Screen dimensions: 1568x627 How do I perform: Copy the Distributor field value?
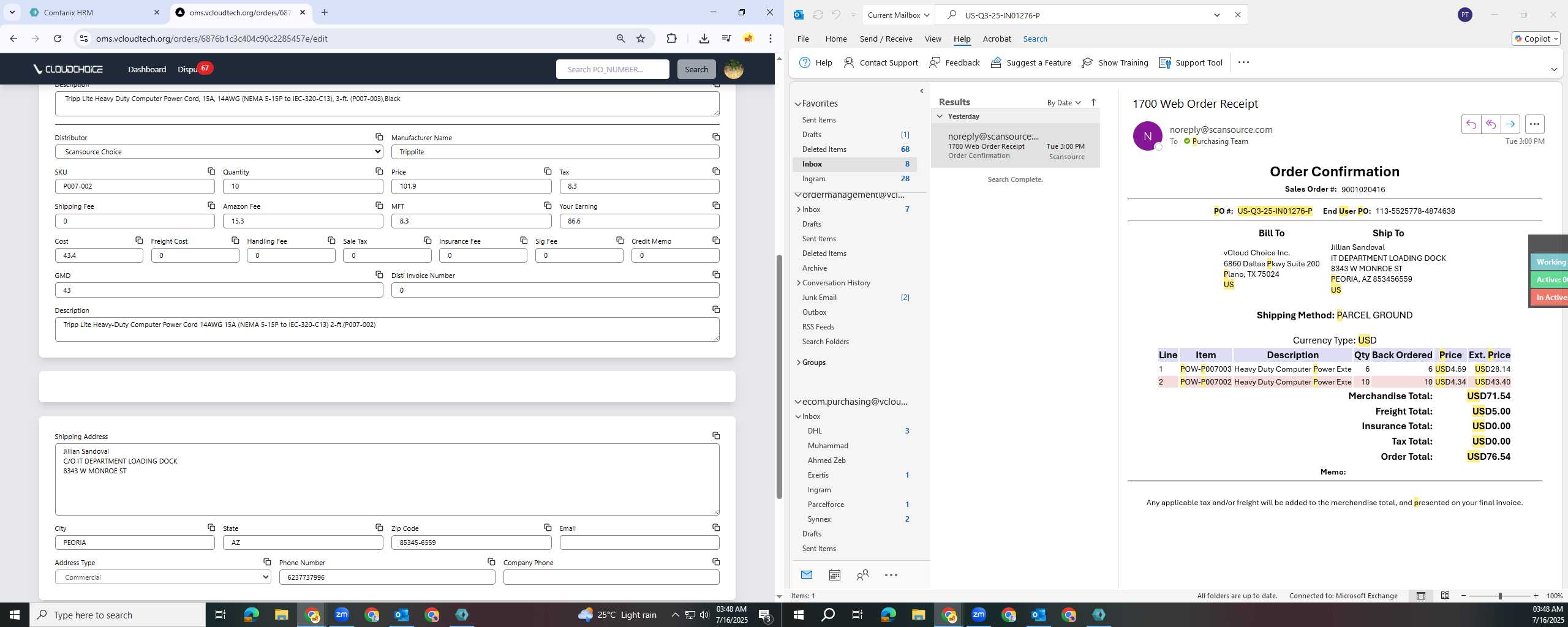click(x=379, y=137)
